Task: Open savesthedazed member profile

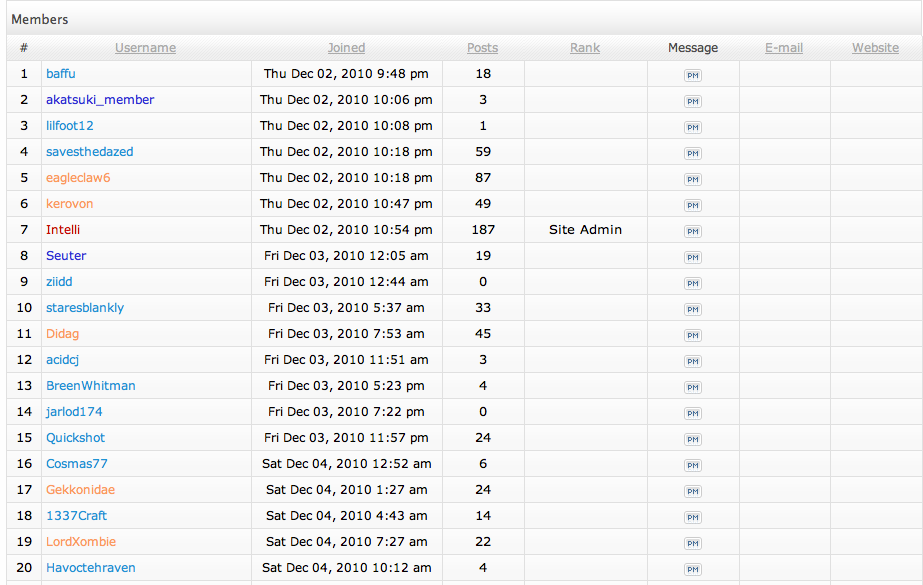Action: 89,152
